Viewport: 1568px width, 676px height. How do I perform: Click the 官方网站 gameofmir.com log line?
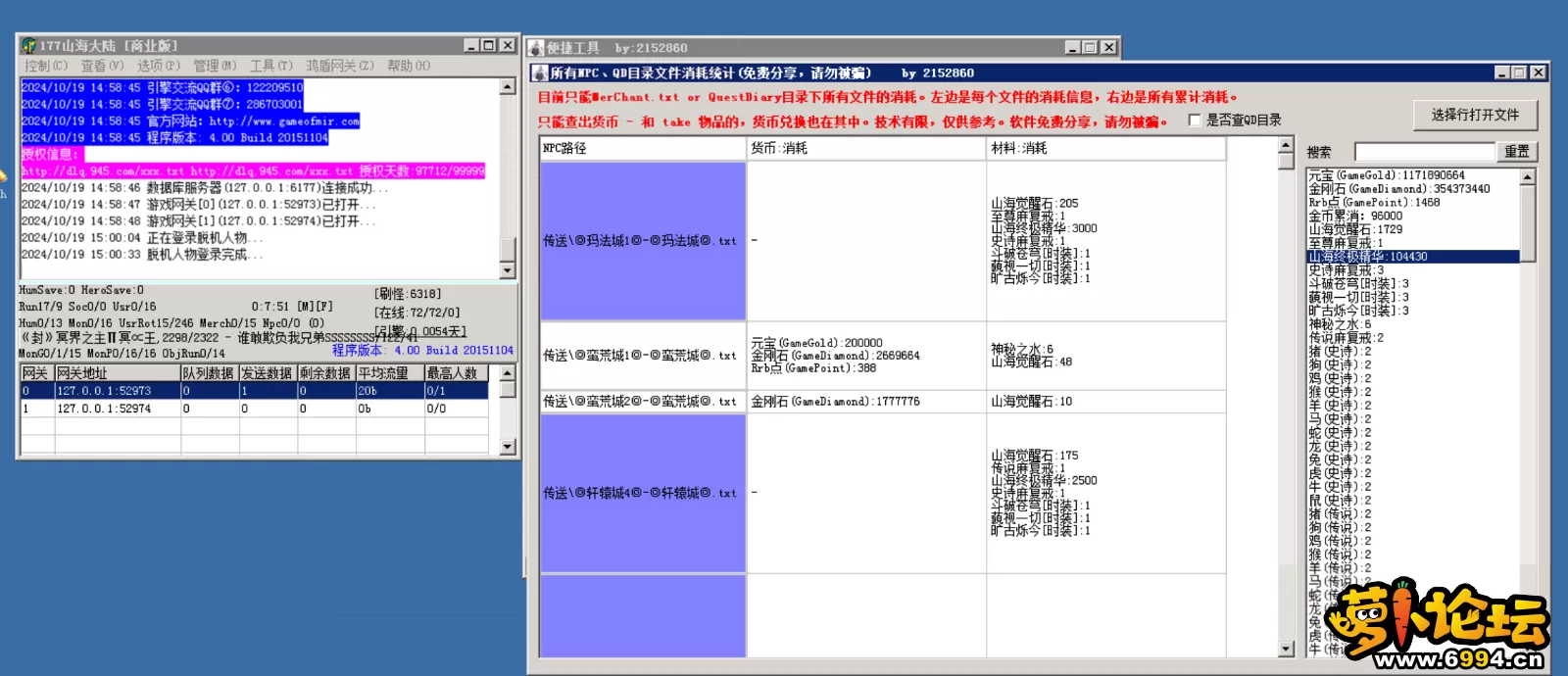[191, 121]
